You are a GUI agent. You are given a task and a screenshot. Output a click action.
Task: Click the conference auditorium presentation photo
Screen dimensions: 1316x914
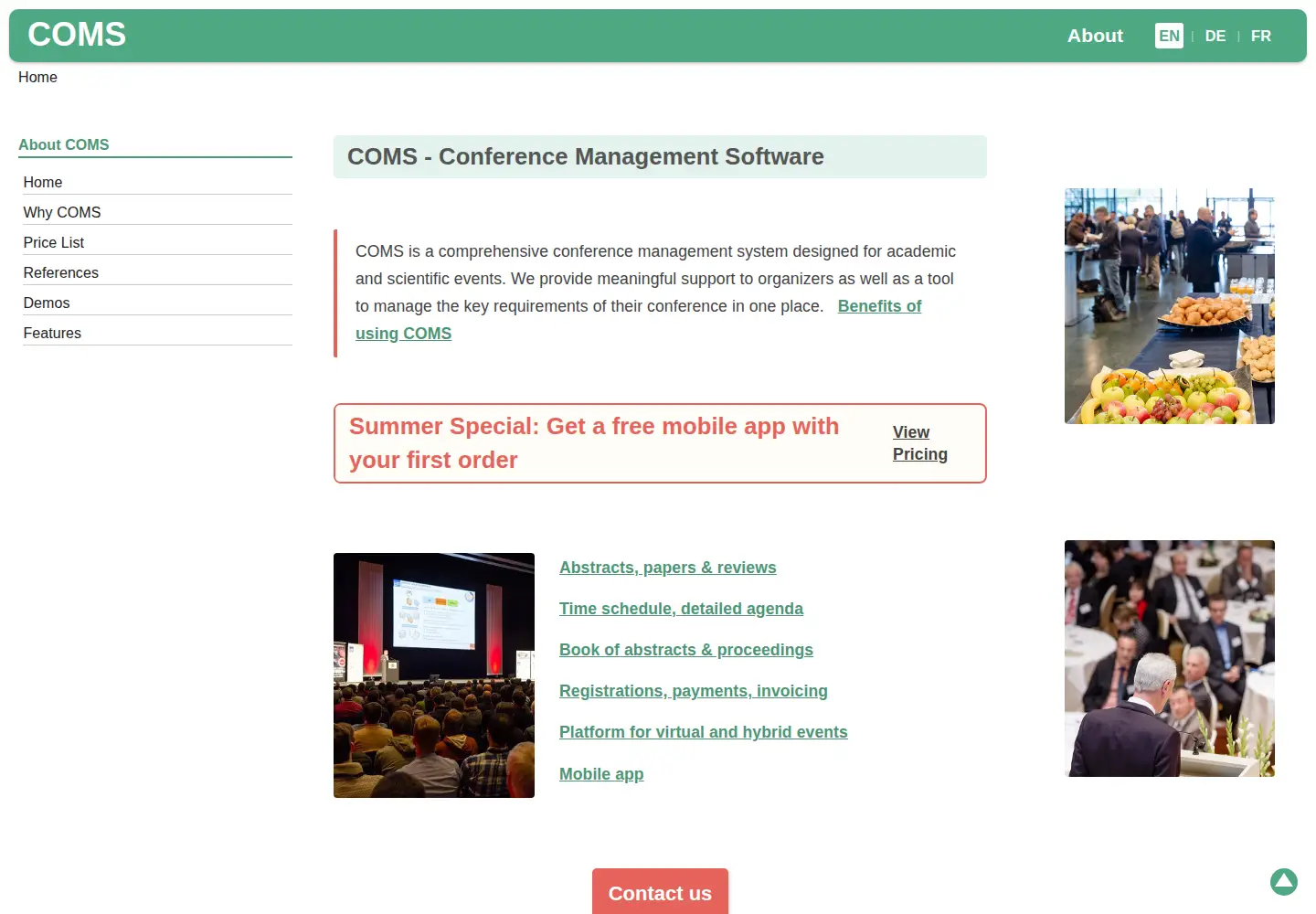pyautogui.click(x=434, y=675)
